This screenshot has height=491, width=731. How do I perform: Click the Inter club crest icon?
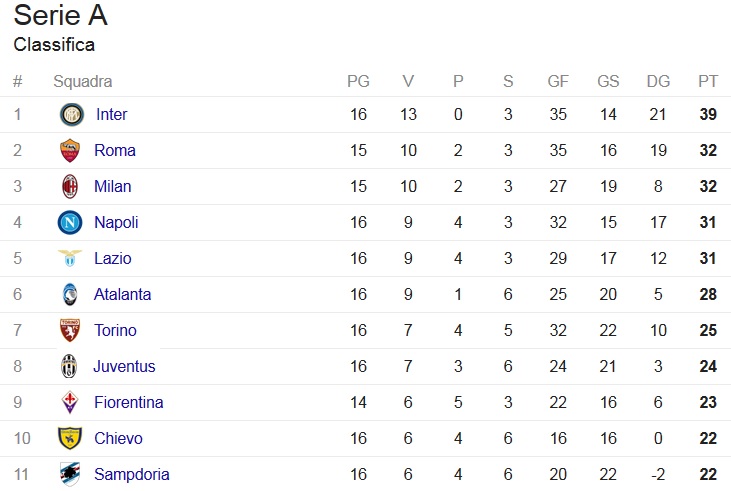tap(72, 114)
